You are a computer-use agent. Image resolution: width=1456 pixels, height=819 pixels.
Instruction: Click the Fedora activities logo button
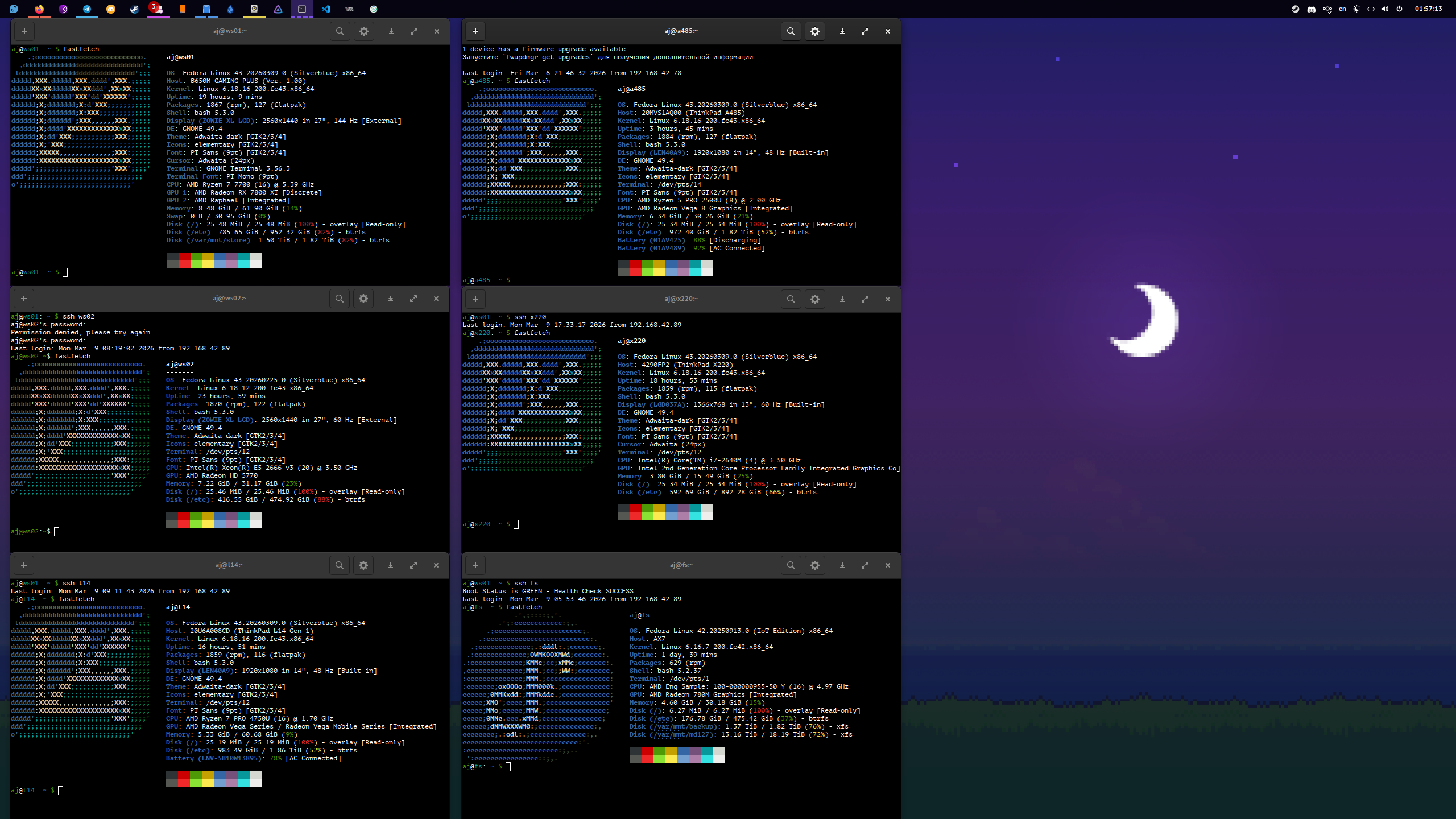[x=14, y=9]
